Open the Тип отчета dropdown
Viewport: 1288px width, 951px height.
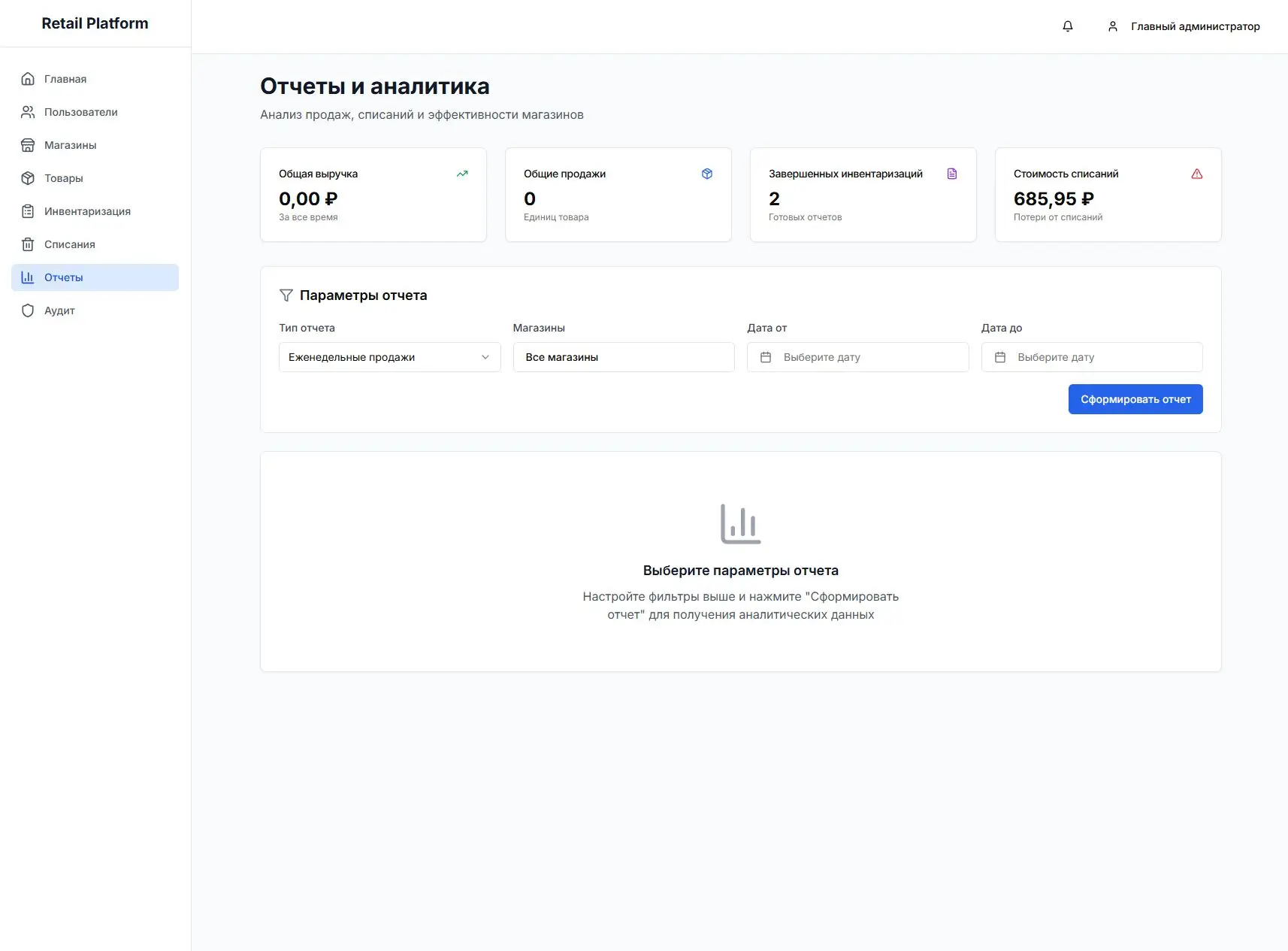(389, 357)
